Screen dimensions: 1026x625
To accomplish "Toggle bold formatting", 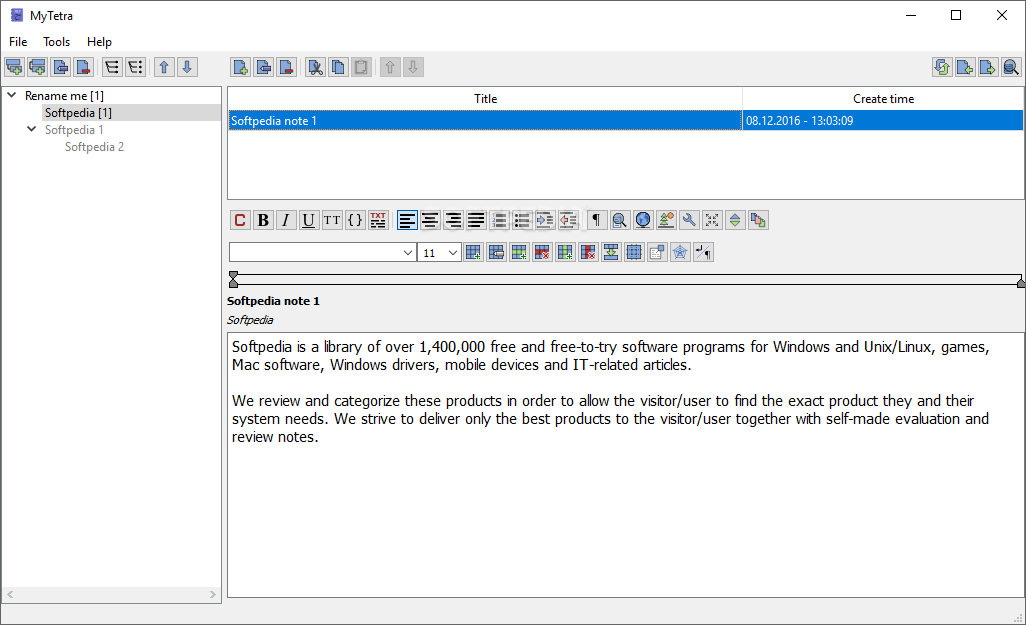I will 263,221.
